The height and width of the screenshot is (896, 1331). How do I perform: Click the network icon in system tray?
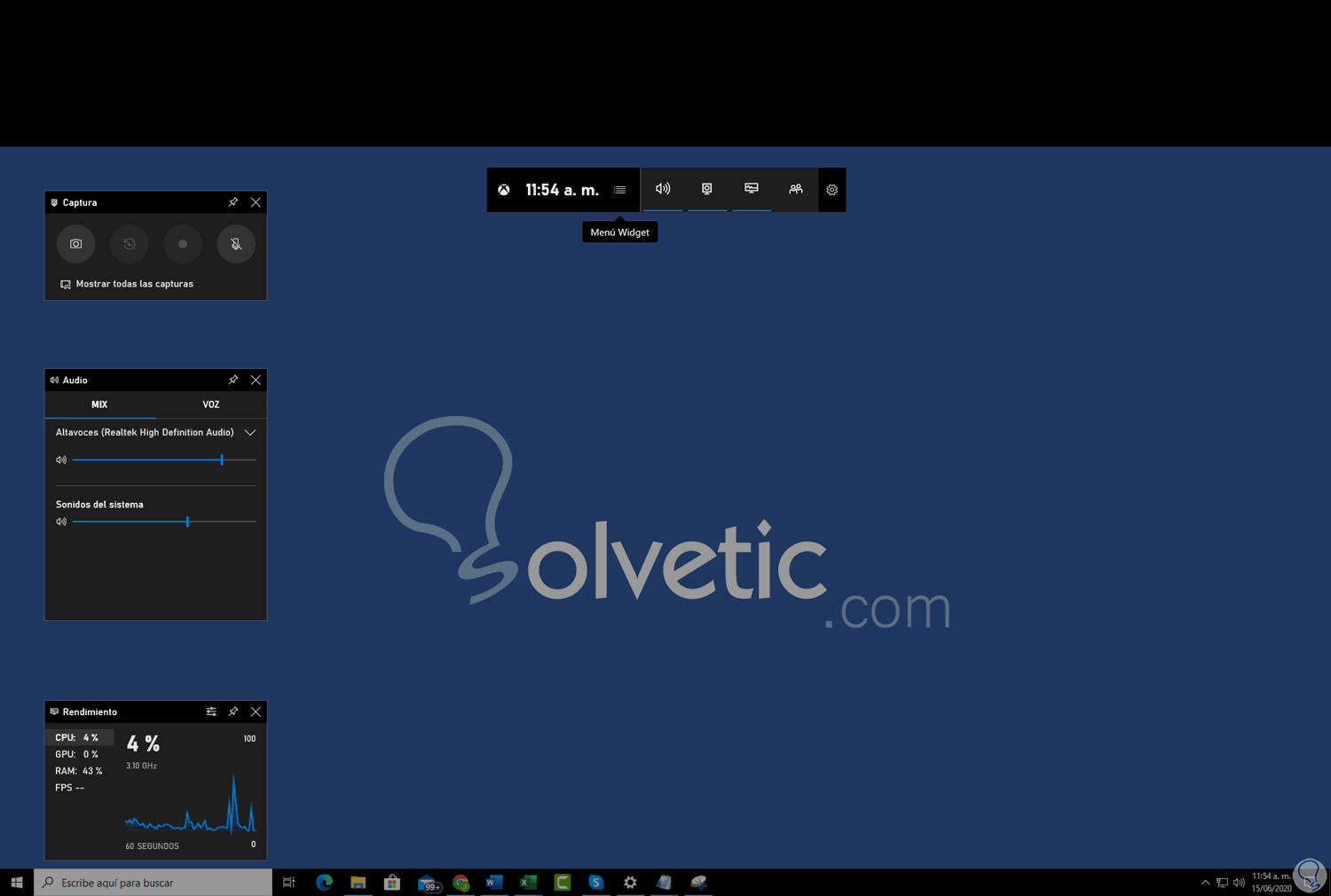1222,883
